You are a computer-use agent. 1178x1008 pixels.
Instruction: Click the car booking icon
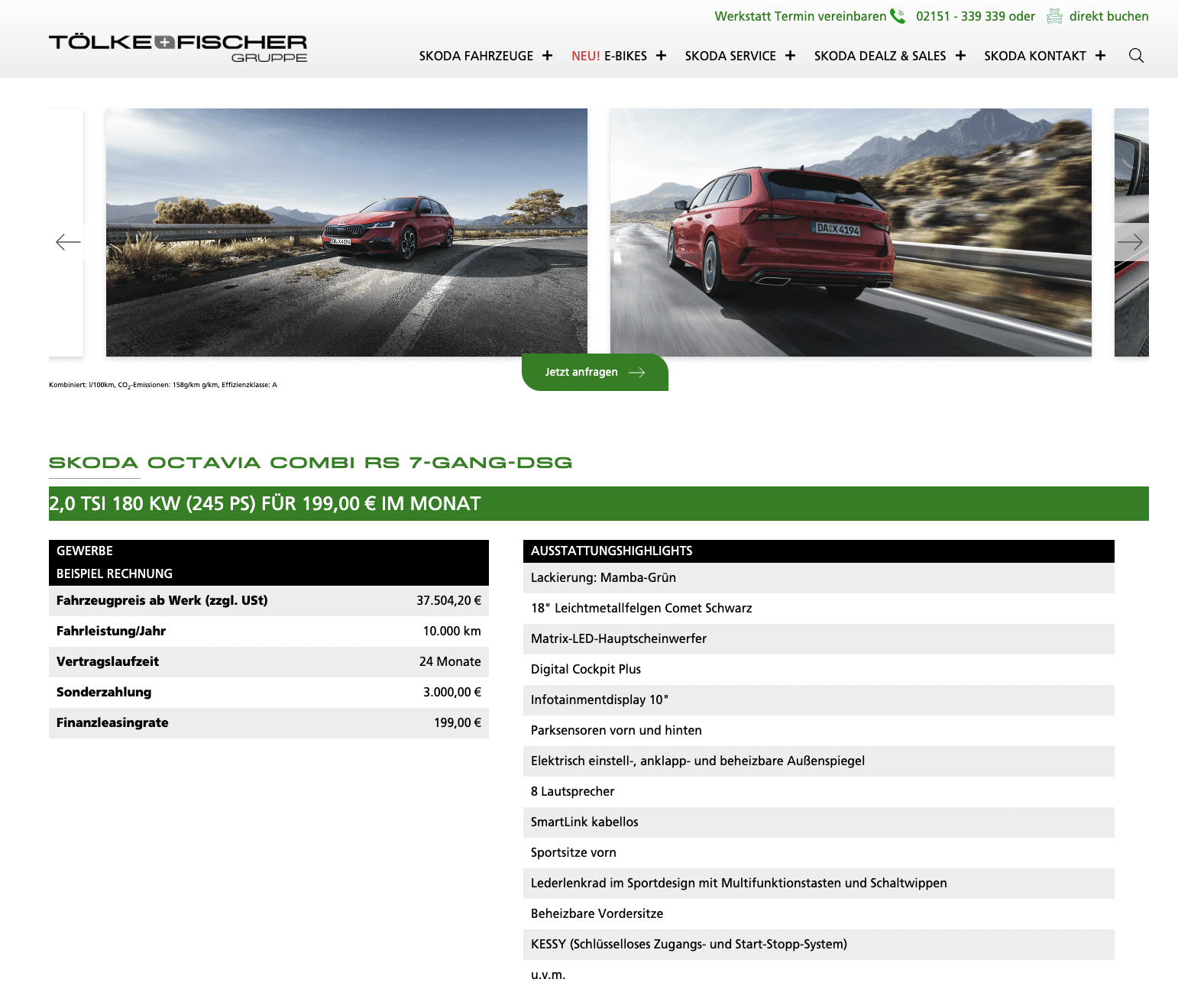click(1054, 16)
